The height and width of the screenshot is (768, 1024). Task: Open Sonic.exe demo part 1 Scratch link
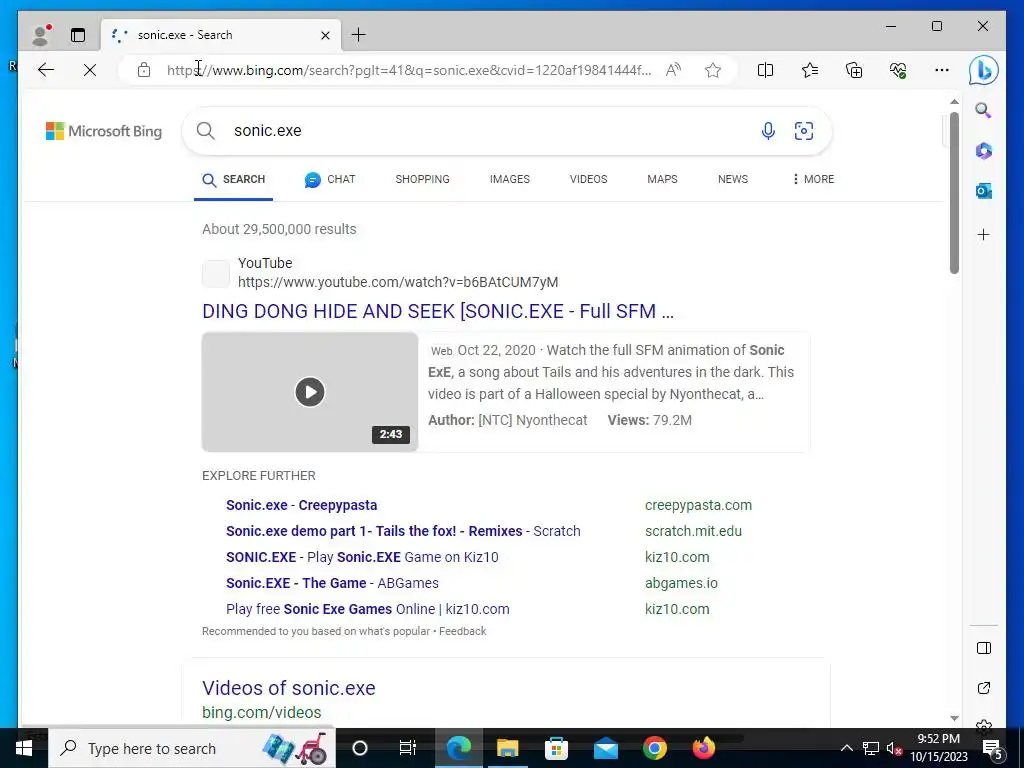[x=403, y=531]
